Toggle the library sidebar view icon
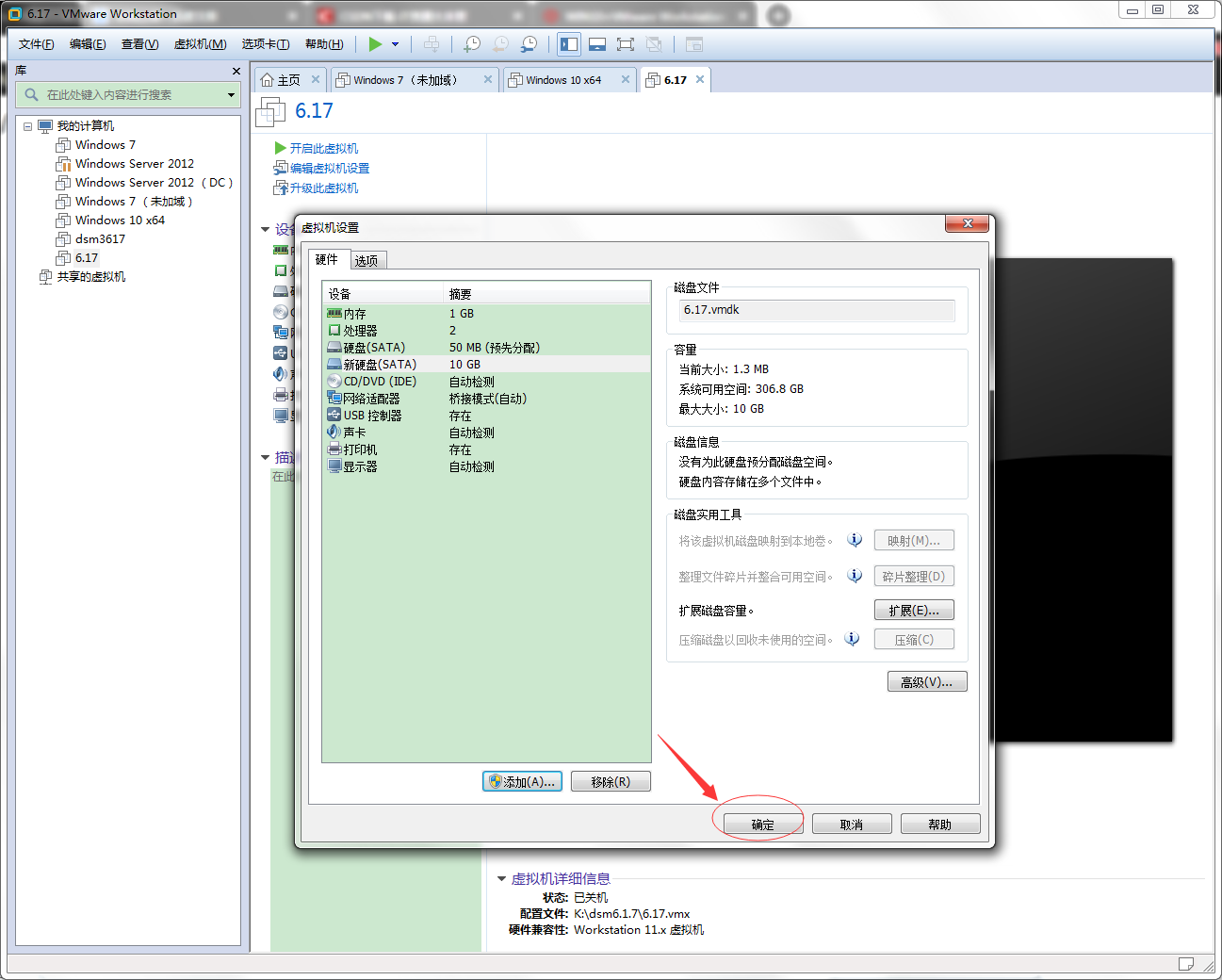1222x980 pixels. coord(569,44)
